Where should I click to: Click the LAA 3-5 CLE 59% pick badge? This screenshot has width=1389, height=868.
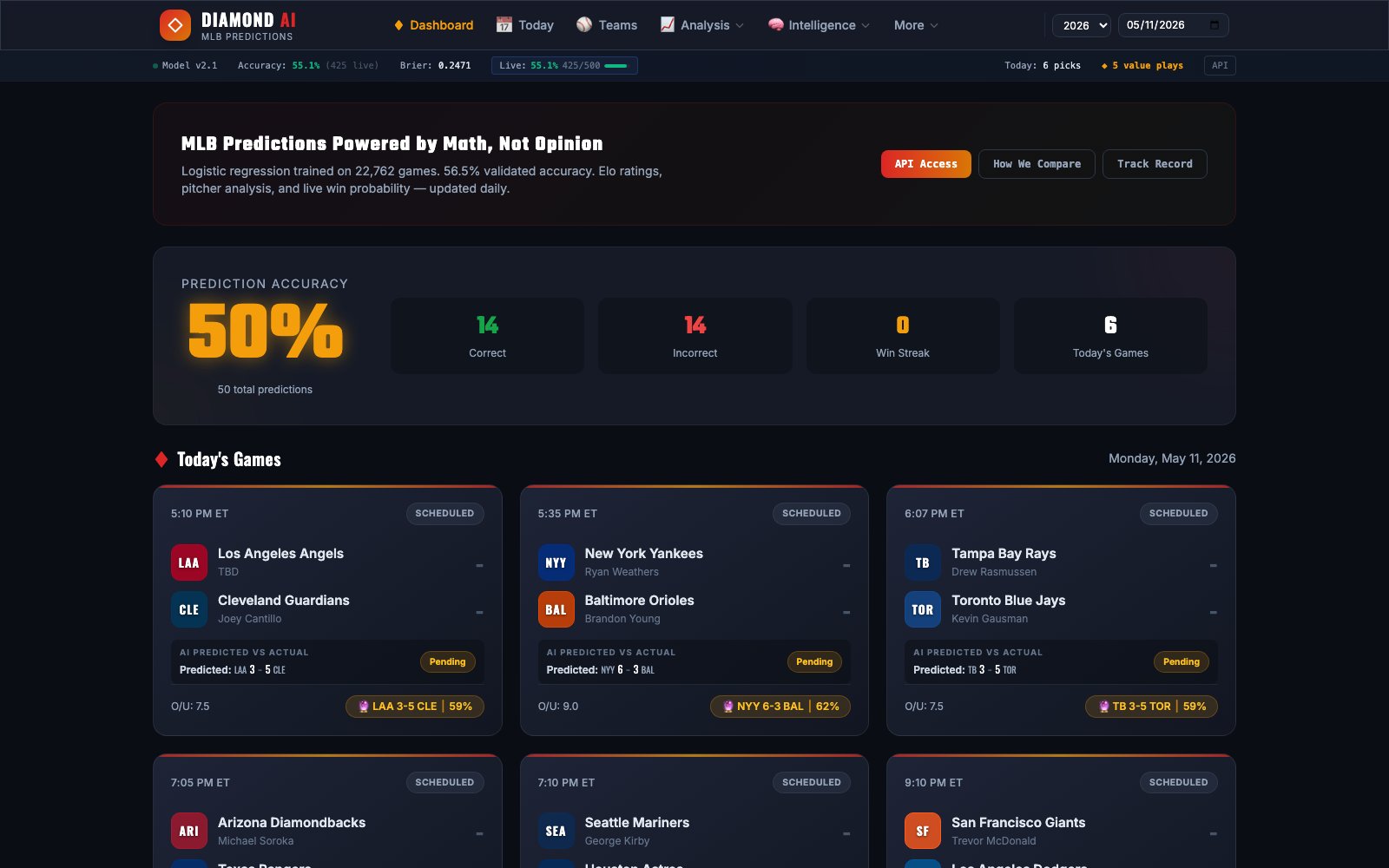coord(415,707)
